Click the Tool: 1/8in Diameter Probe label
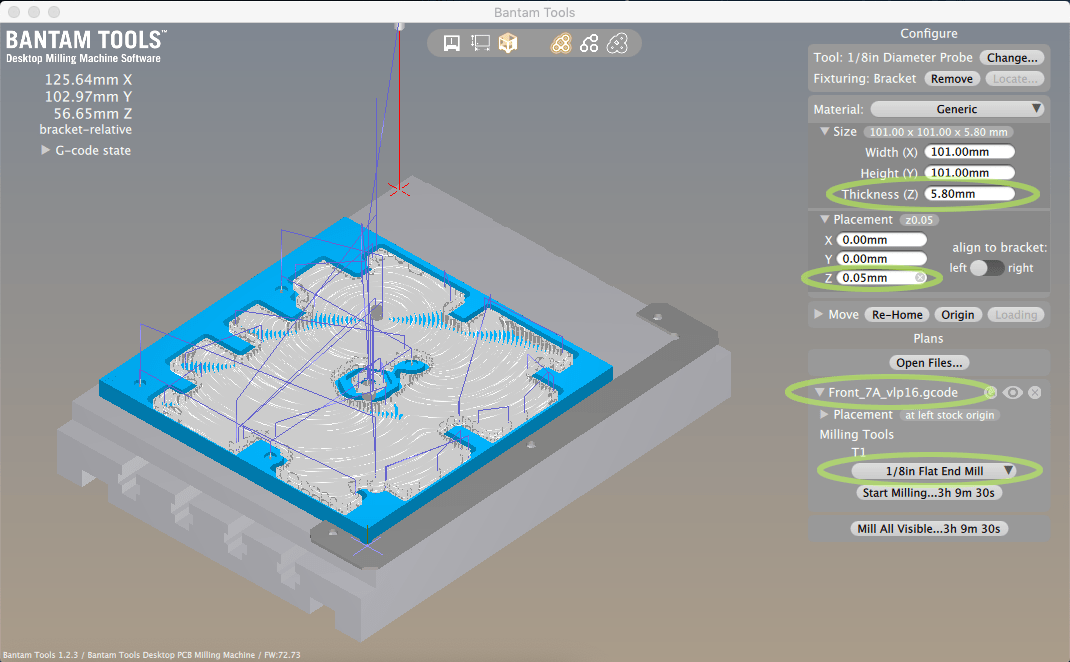 pyautogui.click(x=893, y=58)
